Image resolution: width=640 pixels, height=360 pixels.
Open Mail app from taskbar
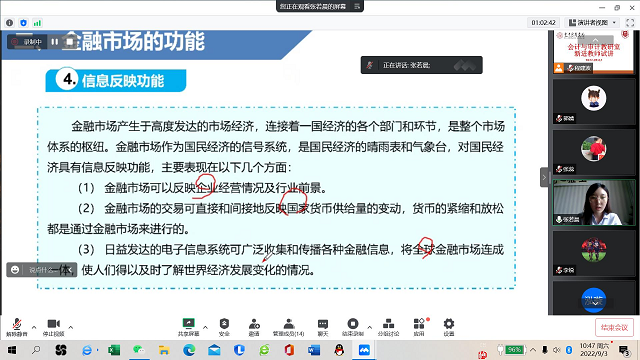(x=214, y=350)
